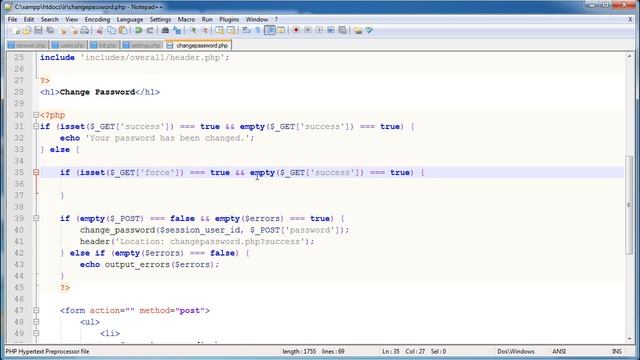Start macro recording with the red dot
Image resolution: width=640 pixels, height=360 pixels.
tap(296, 30)
